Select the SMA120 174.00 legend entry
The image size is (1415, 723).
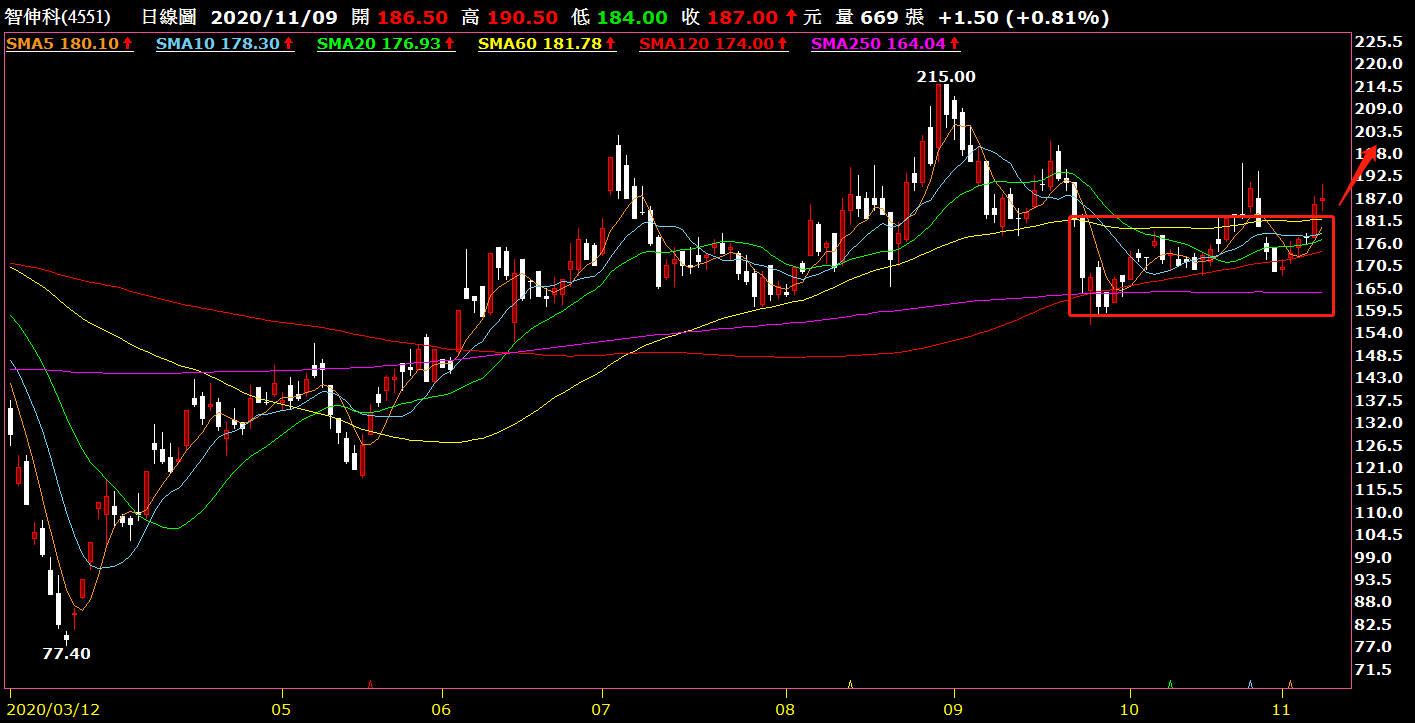[706, 44]
